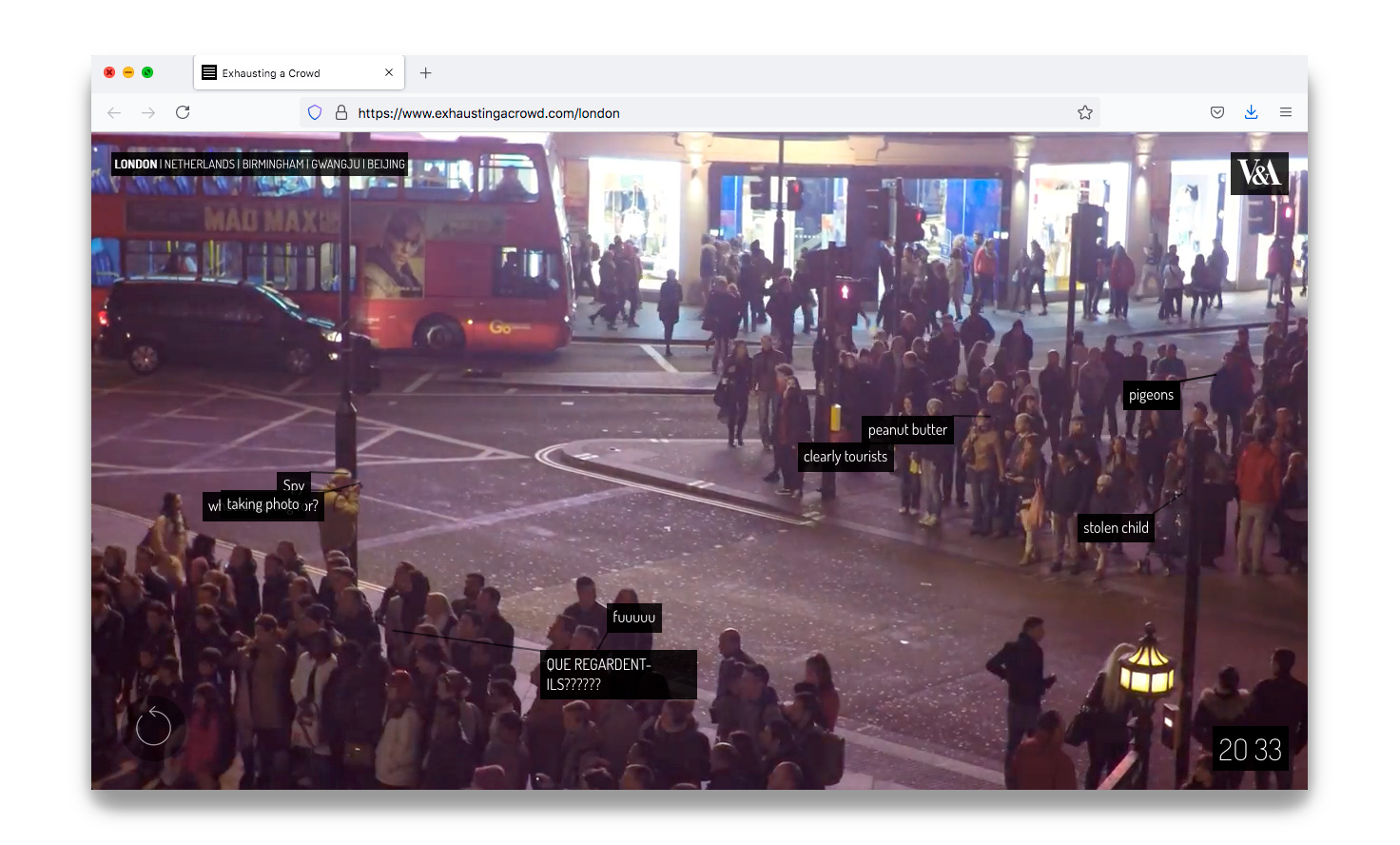Open site info via padlock icon

tap(341, 112)
